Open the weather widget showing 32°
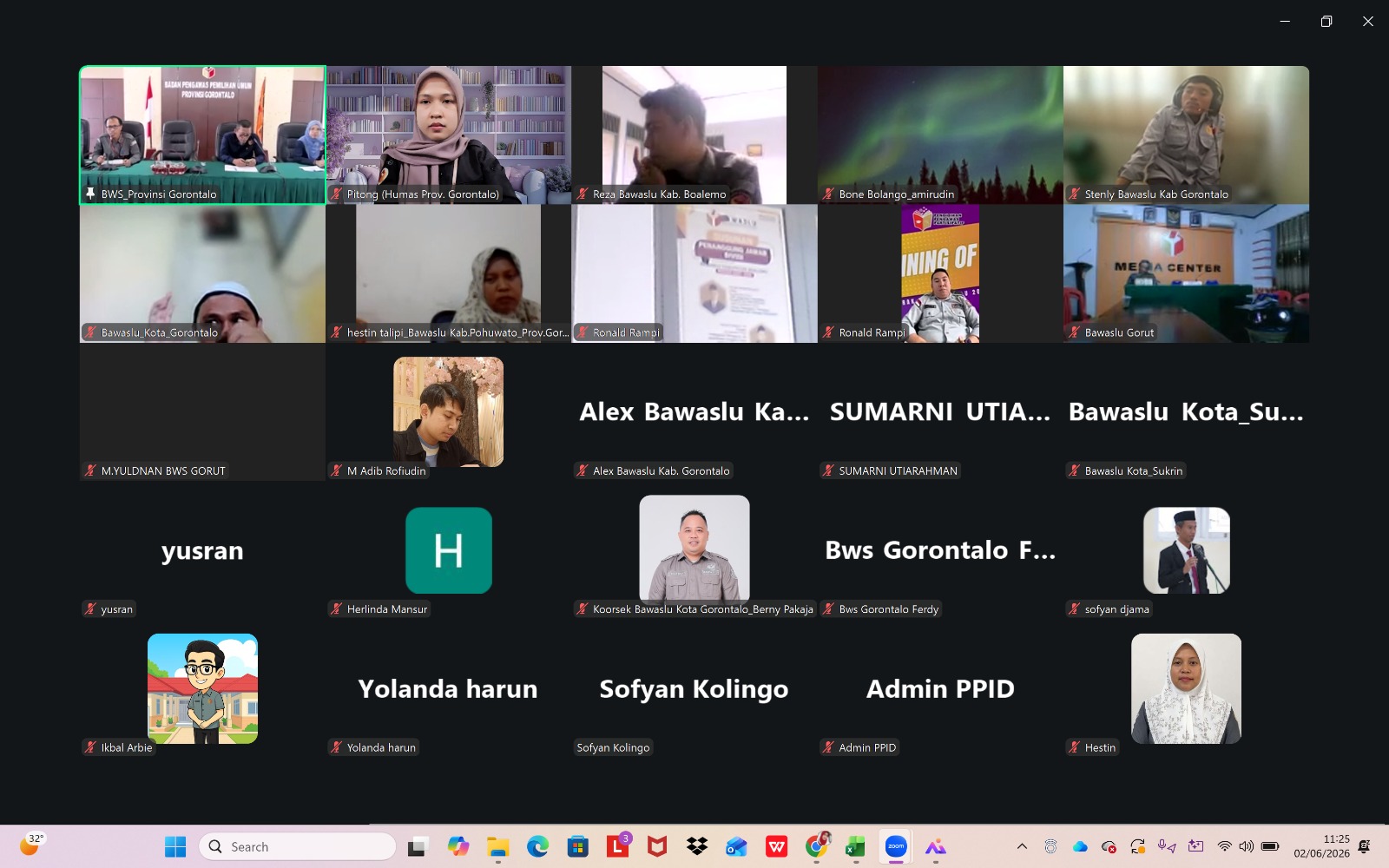This screenshot has height=868, width=1389. pyautogui.click(x=32, y=845)
